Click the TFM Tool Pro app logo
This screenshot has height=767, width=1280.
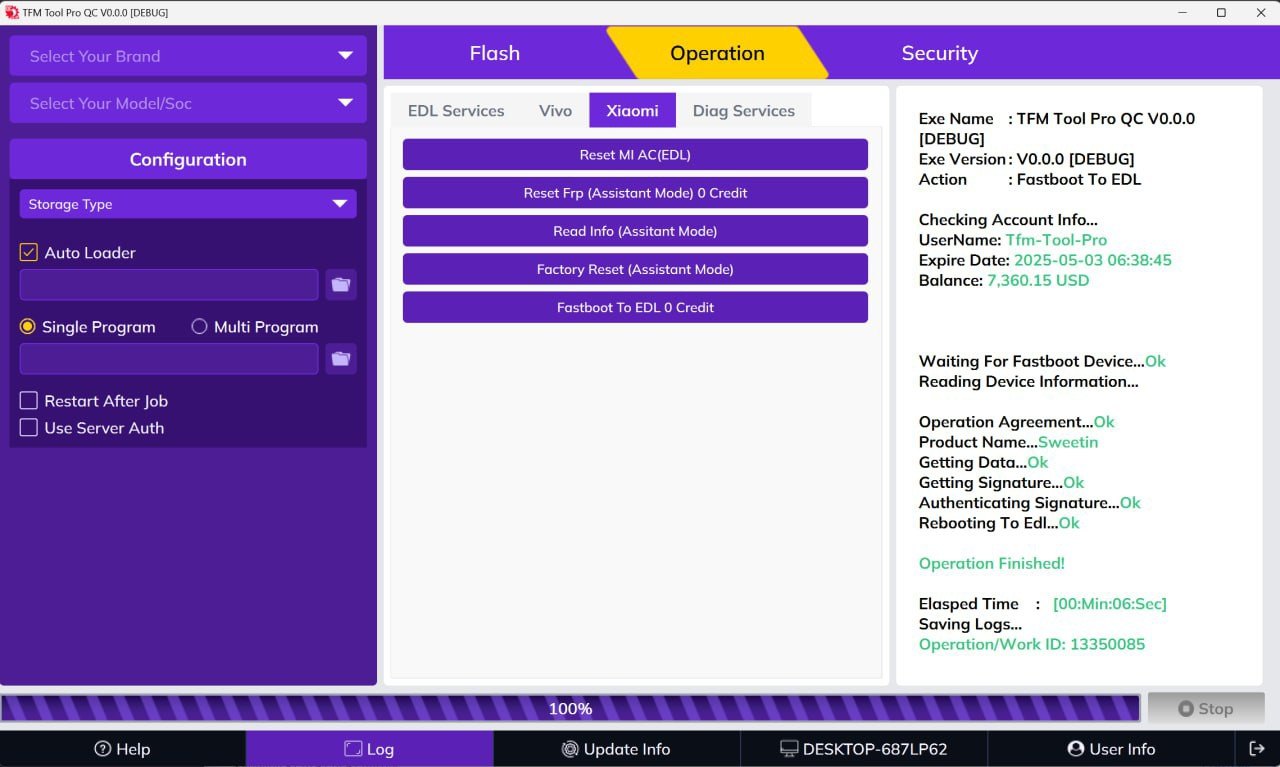pos(12,12)
